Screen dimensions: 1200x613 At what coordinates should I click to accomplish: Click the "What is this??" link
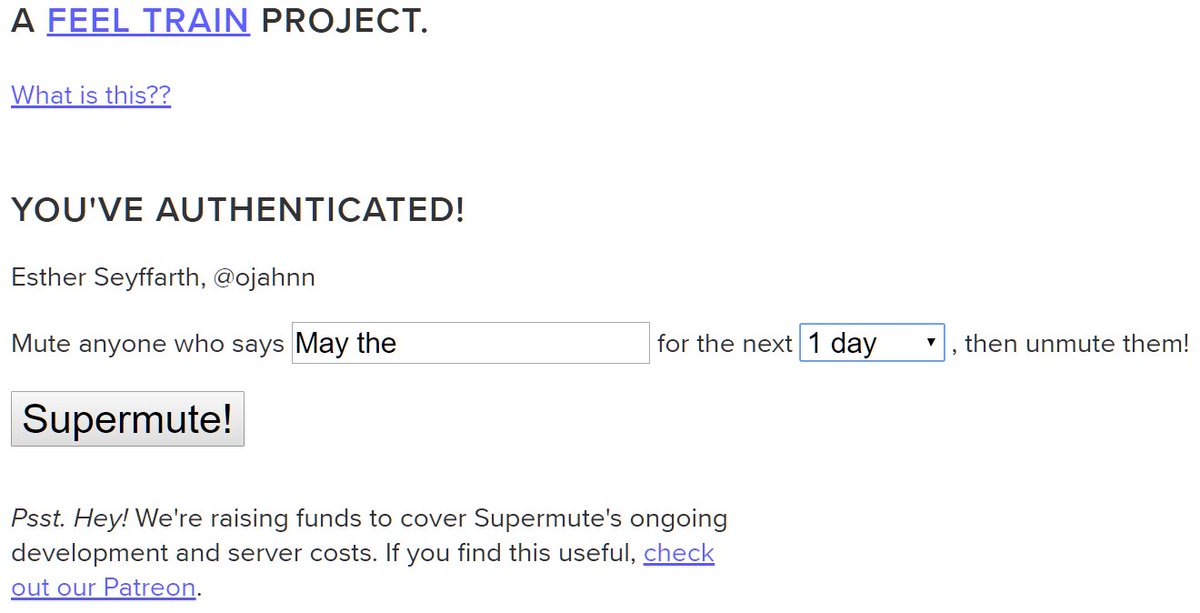(91, 95)
